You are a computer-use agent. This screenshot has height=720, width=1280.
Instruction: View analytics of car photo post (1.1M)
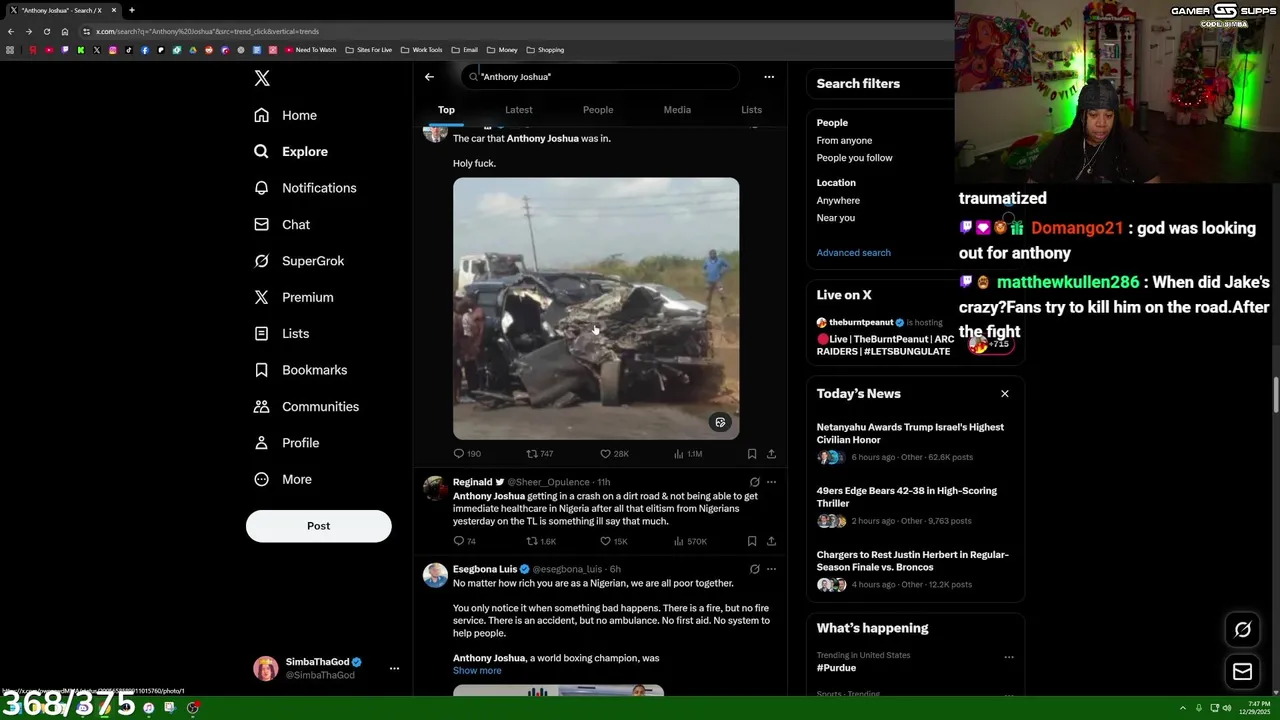[x=688, y=454]
